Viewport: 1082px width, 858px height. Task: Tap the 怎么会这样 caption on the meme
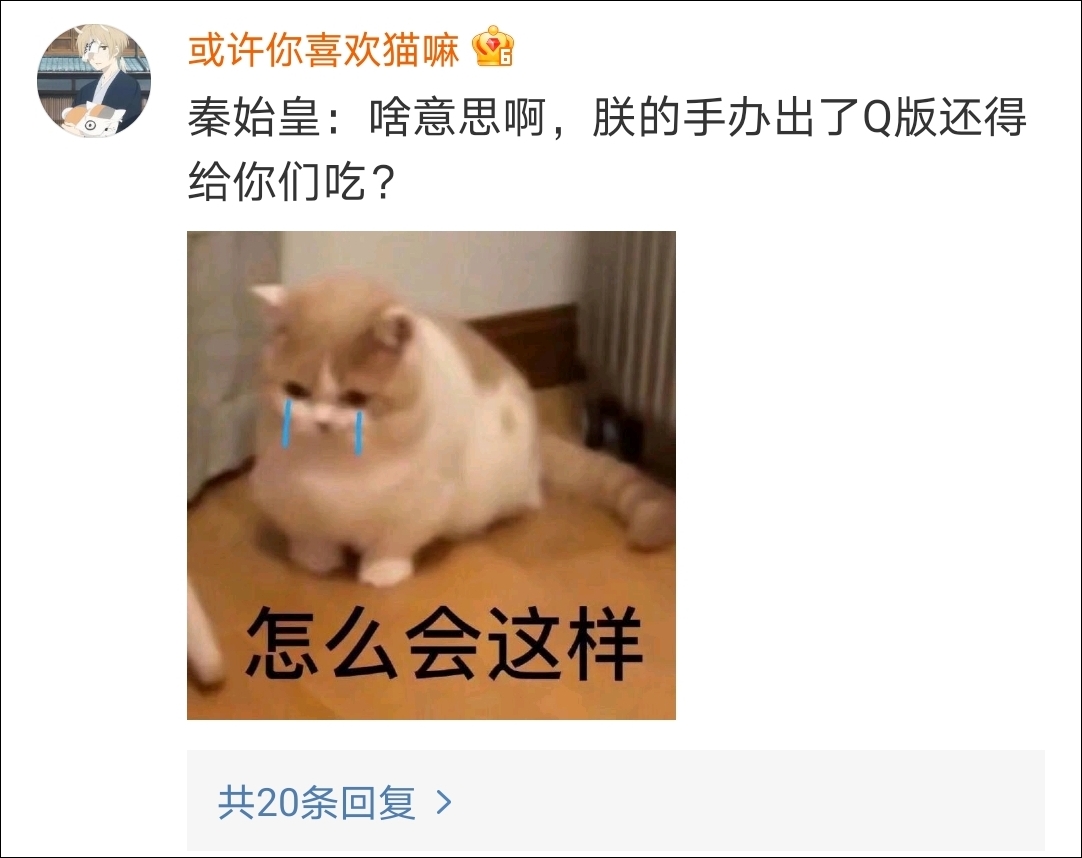tap(444, 643)
